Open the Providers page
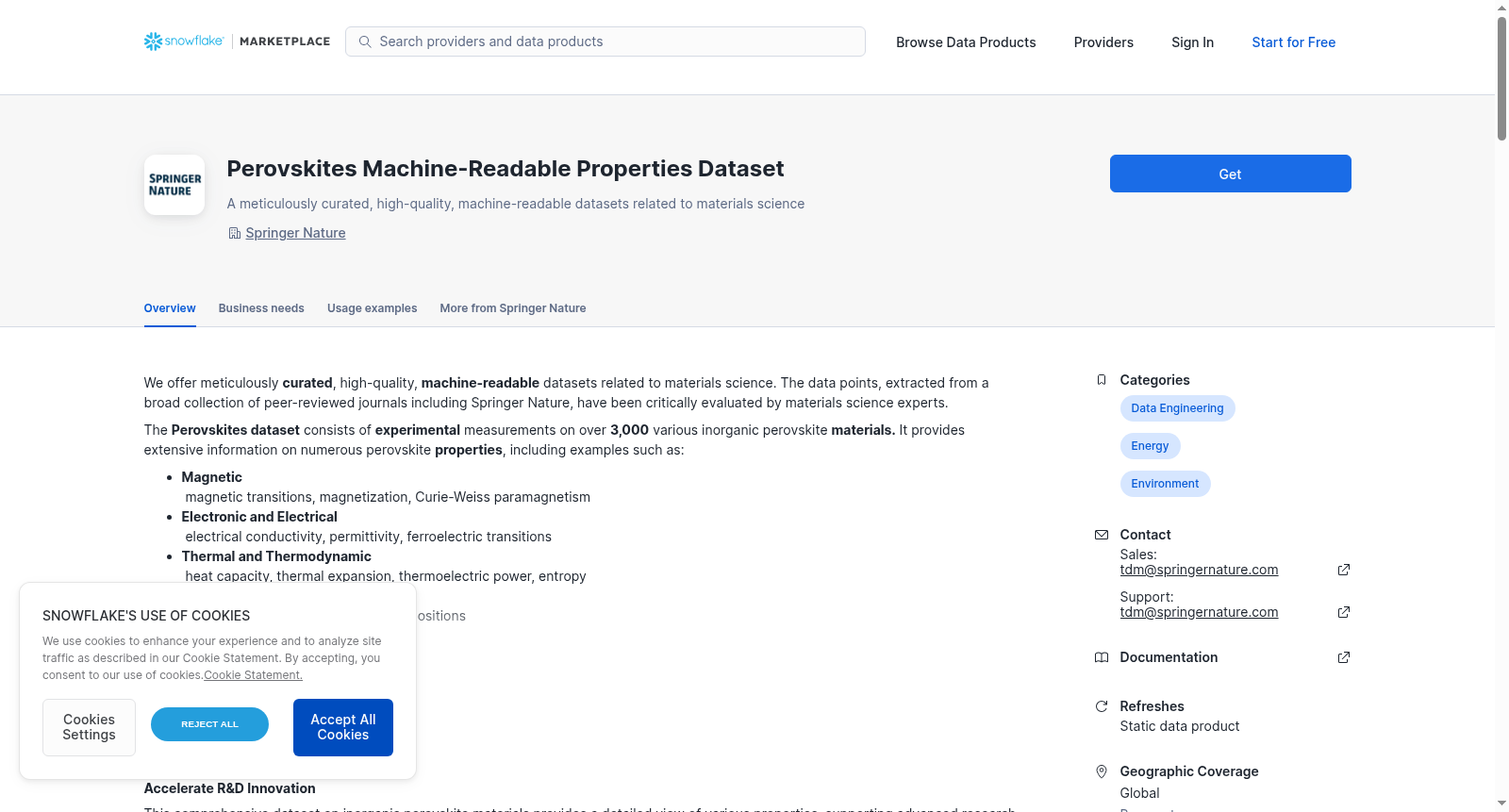This screenshot has width=1509, height=812. (1103, 42)
